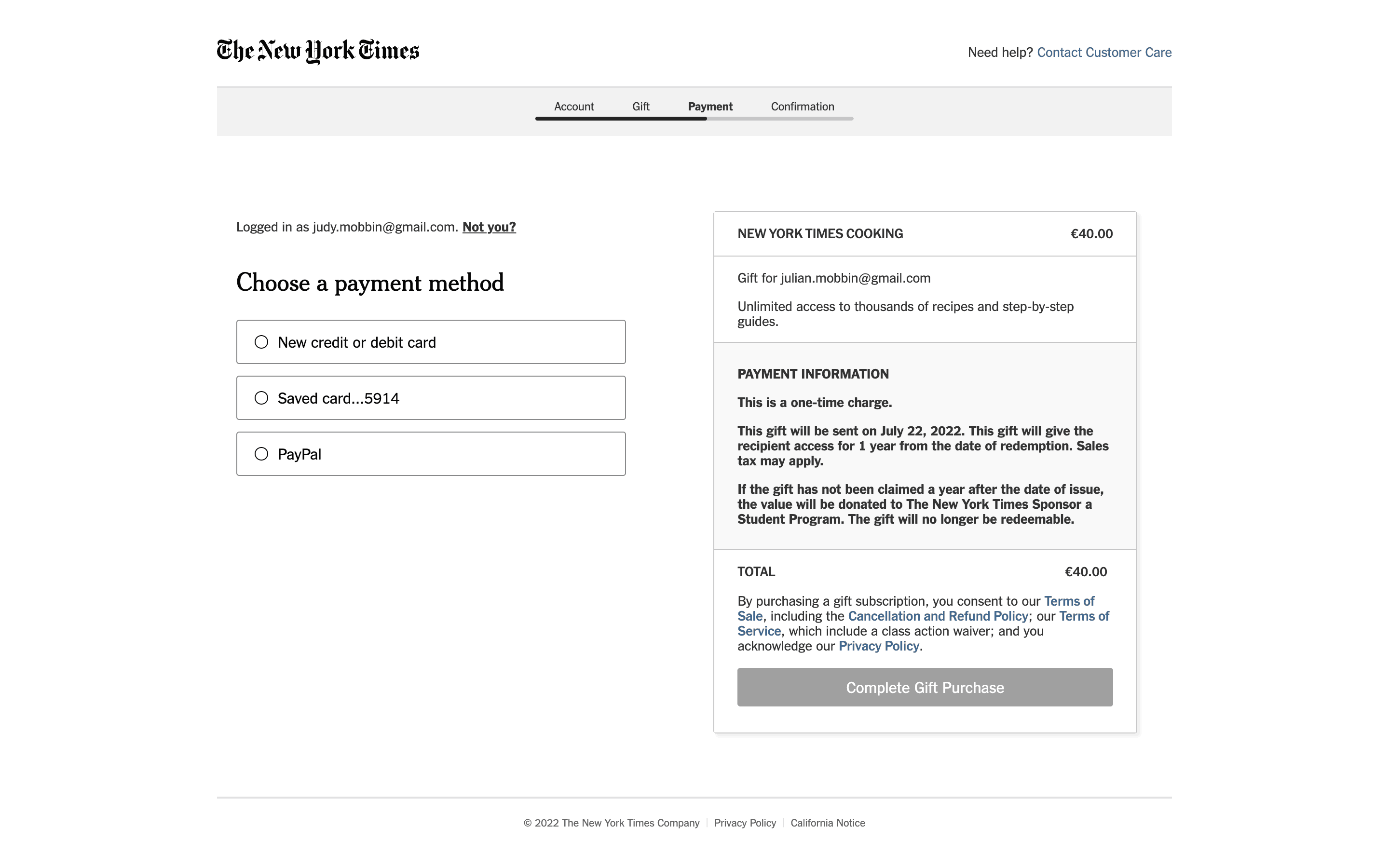This screenshot has height=868, width=1389.
Task: Switch to the Gift step tab
Action: click(x=640, y=106)
